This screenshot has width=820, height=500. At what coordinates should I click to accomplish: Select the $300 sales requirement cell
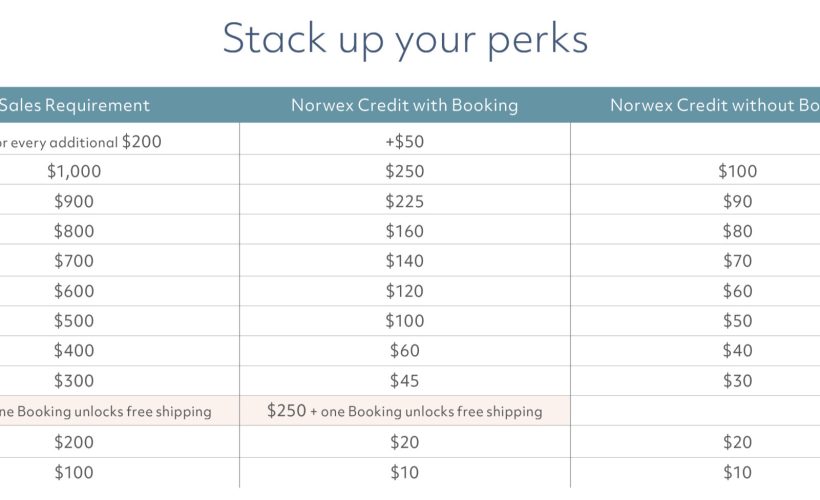(74, 381)
